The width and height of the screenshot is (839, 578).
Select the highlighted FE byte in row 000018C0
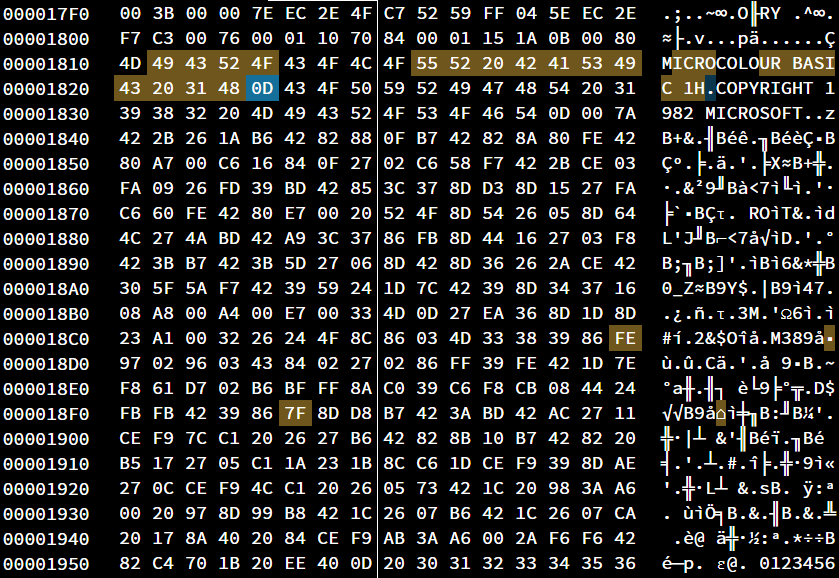point(624,338)
